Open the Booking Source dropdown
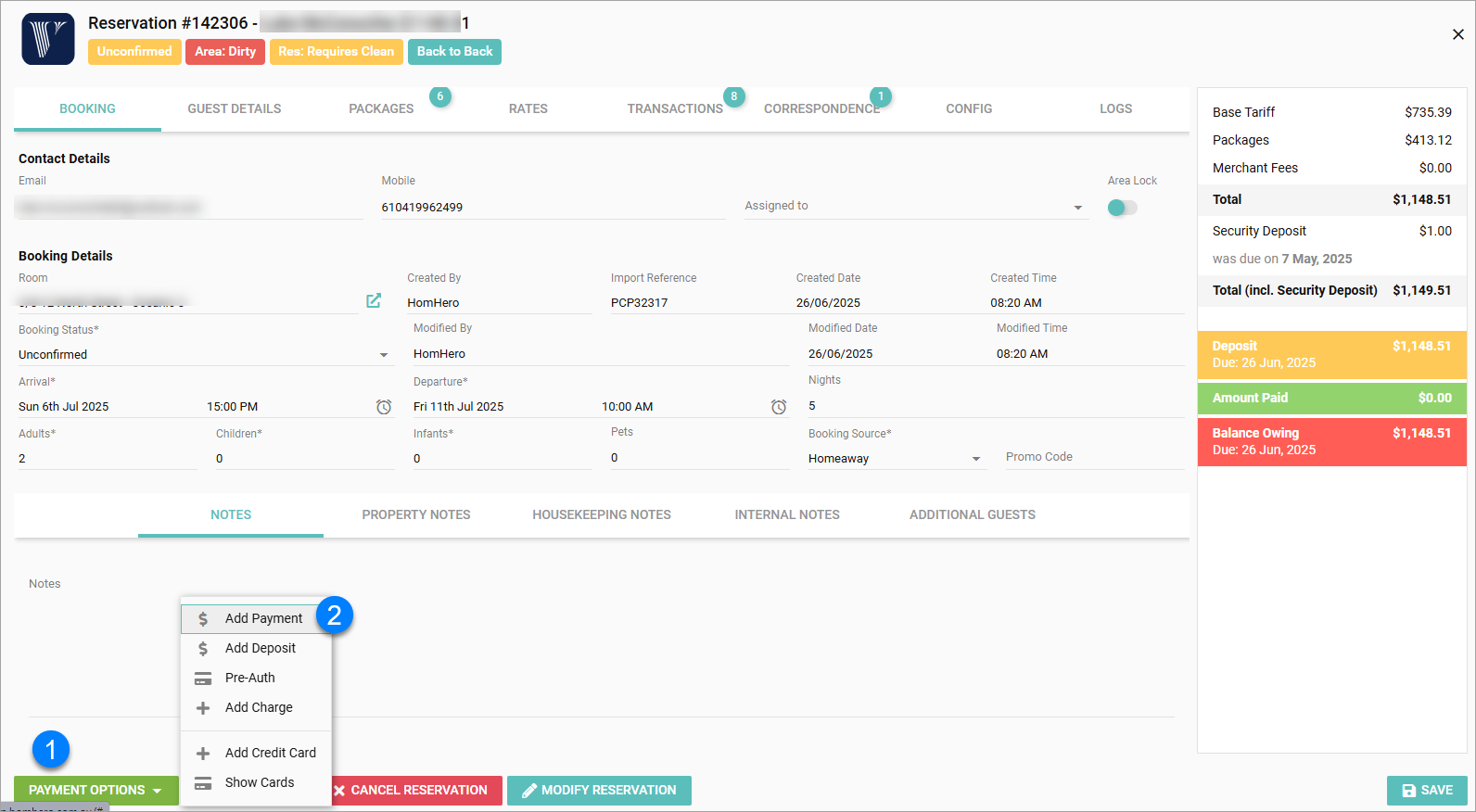The height and width of the screenshot is (812, 1476). (x=975, y=459)
